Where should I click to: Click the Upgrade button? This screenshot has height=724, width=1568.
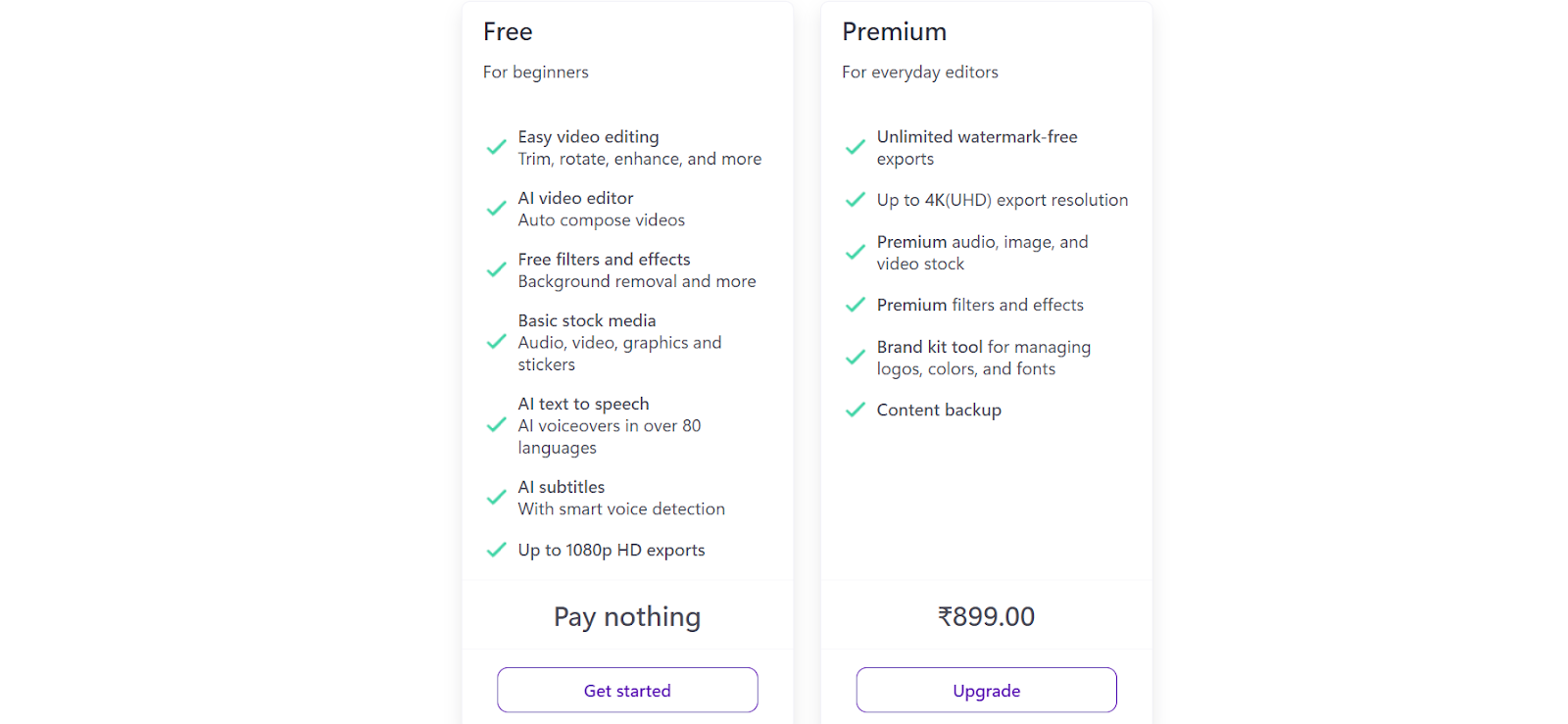[986, 690]
